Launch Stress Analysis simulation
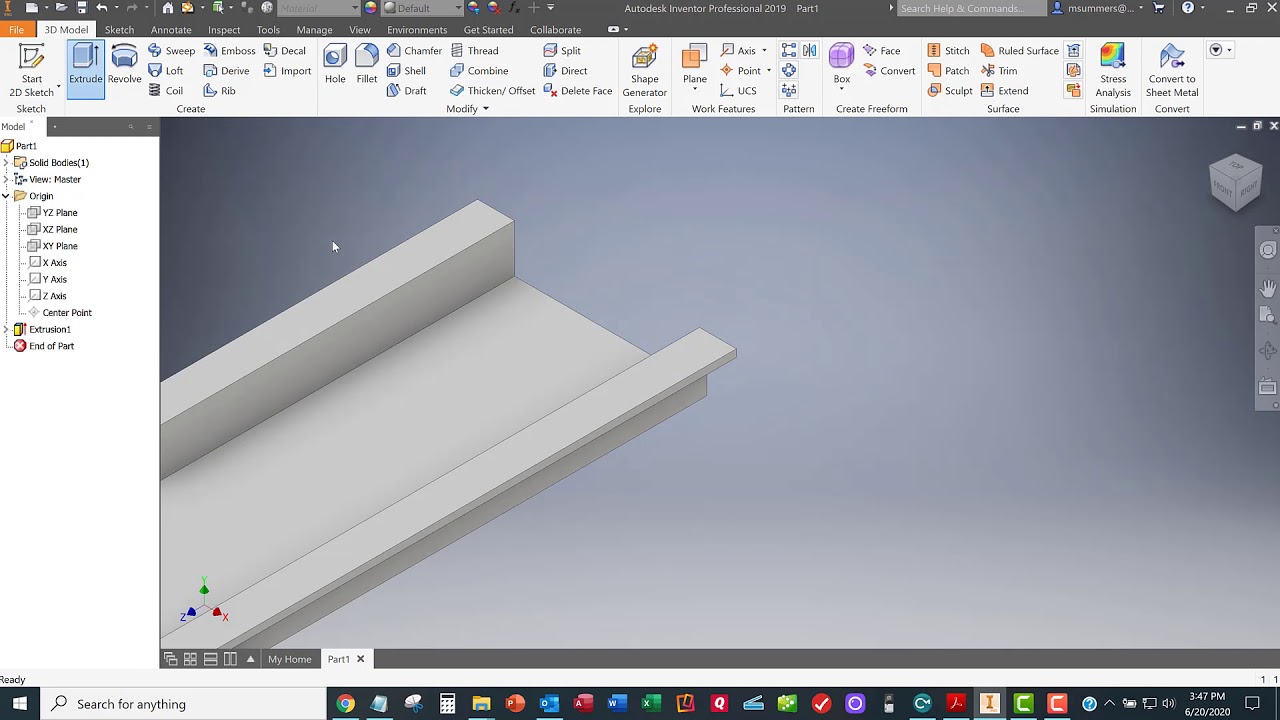 click(1113, 70)
